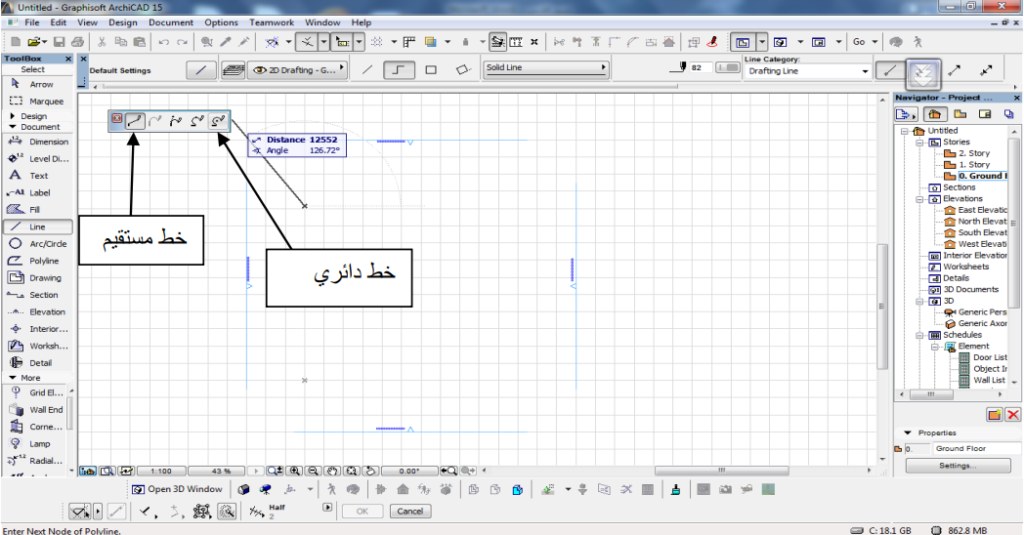Screen dimensions: 1024x535
Task: Choose the Dimension tool
Action: coord(37,142)
